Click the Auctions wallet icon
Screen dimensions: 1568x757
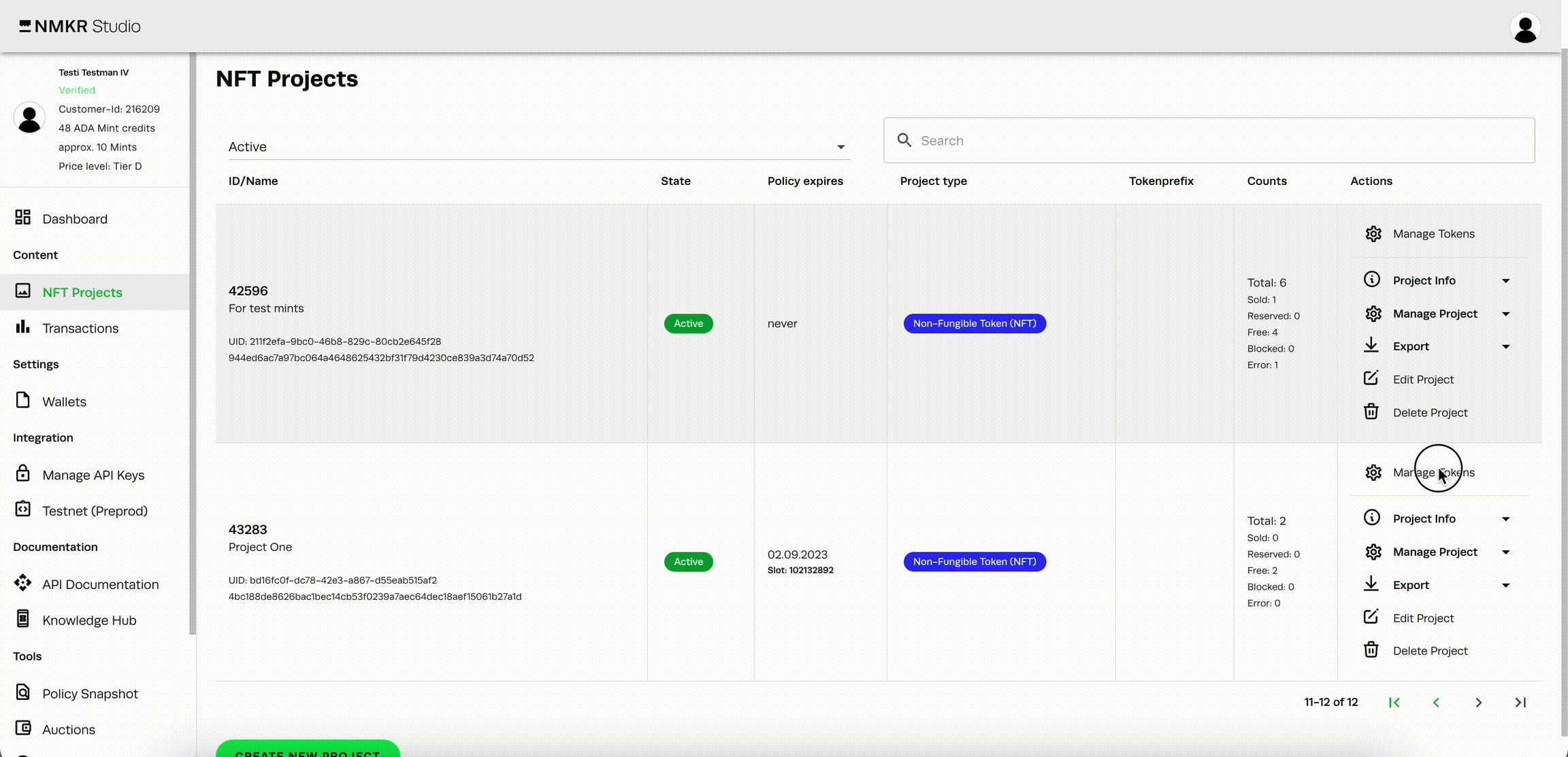pos(22,728)
